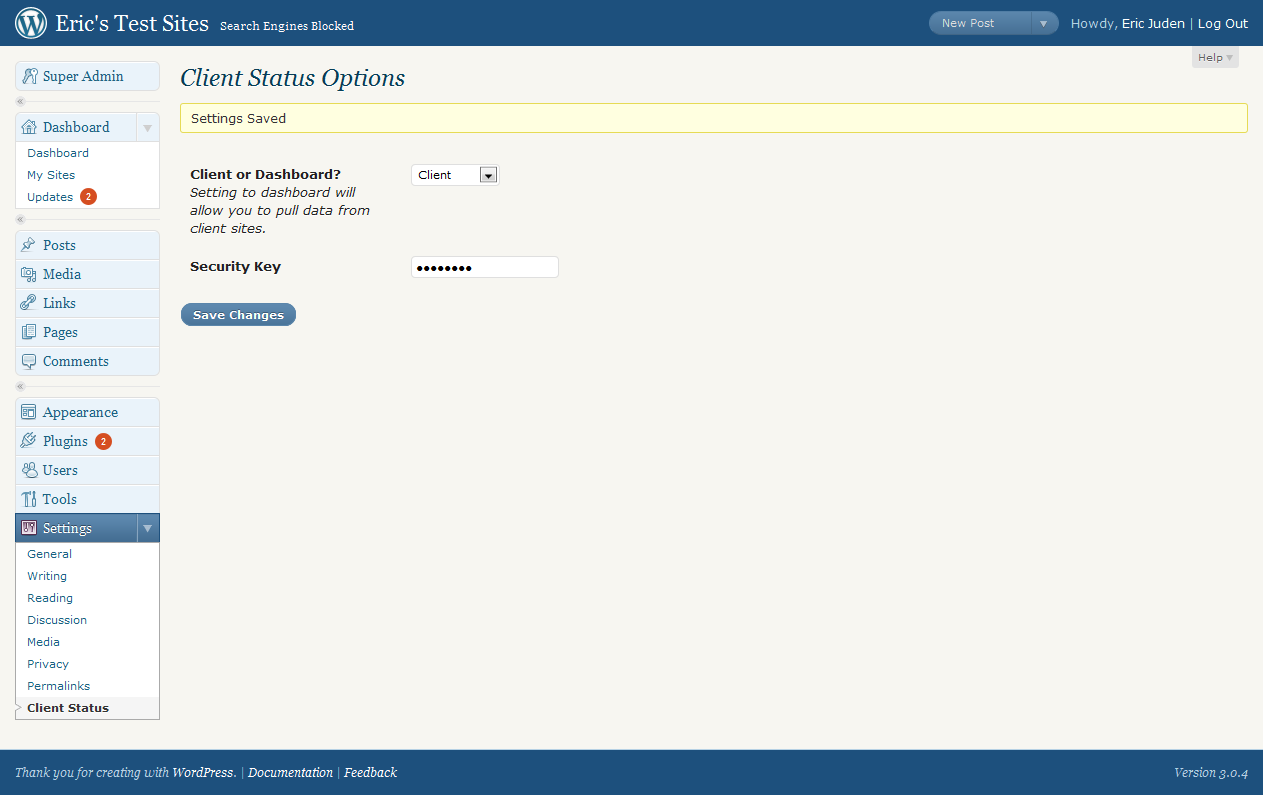Open the Links menu

[x=87, y=303]
